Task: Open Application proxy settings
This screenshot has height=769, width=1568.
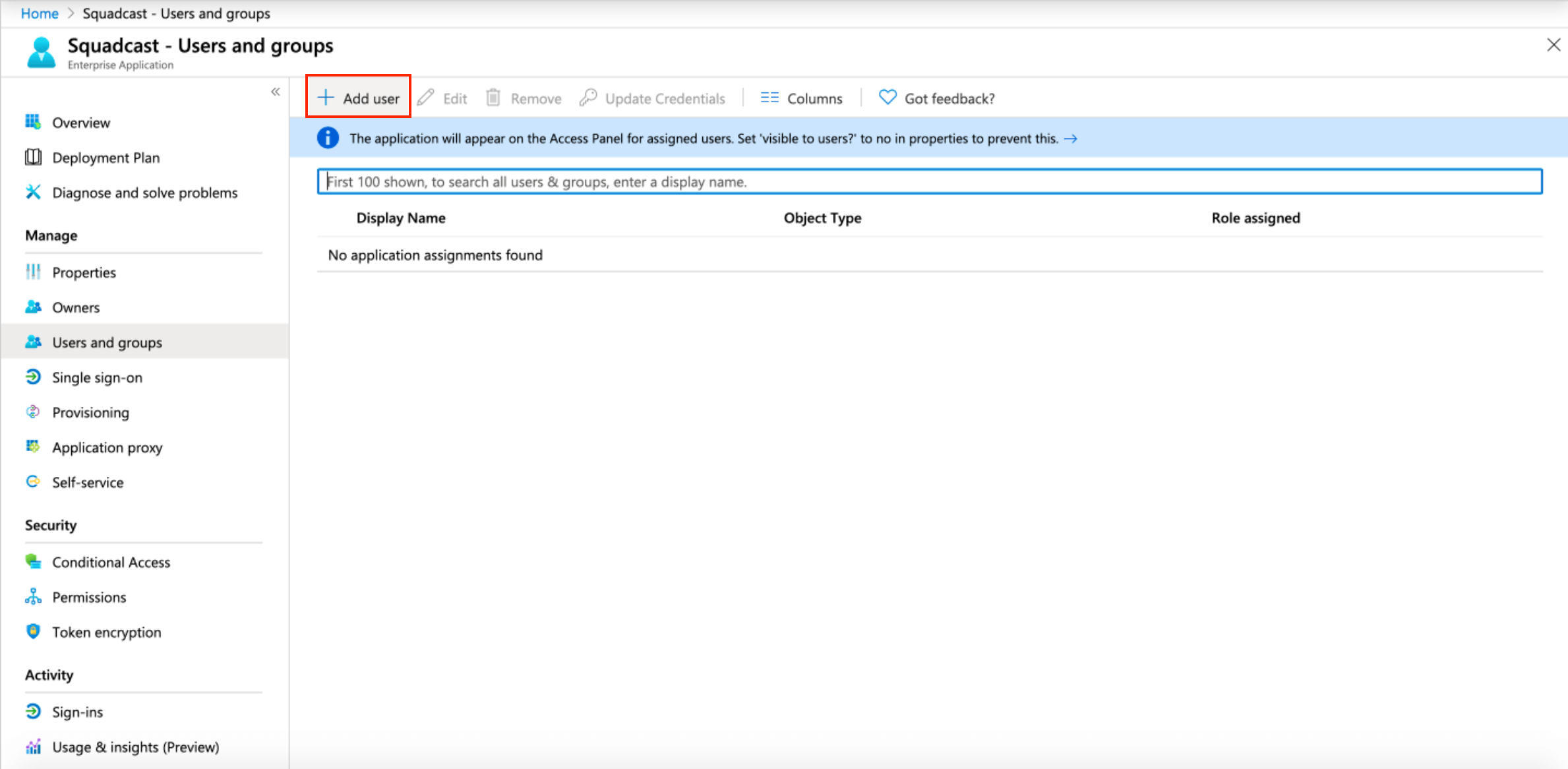Action: 107,447
